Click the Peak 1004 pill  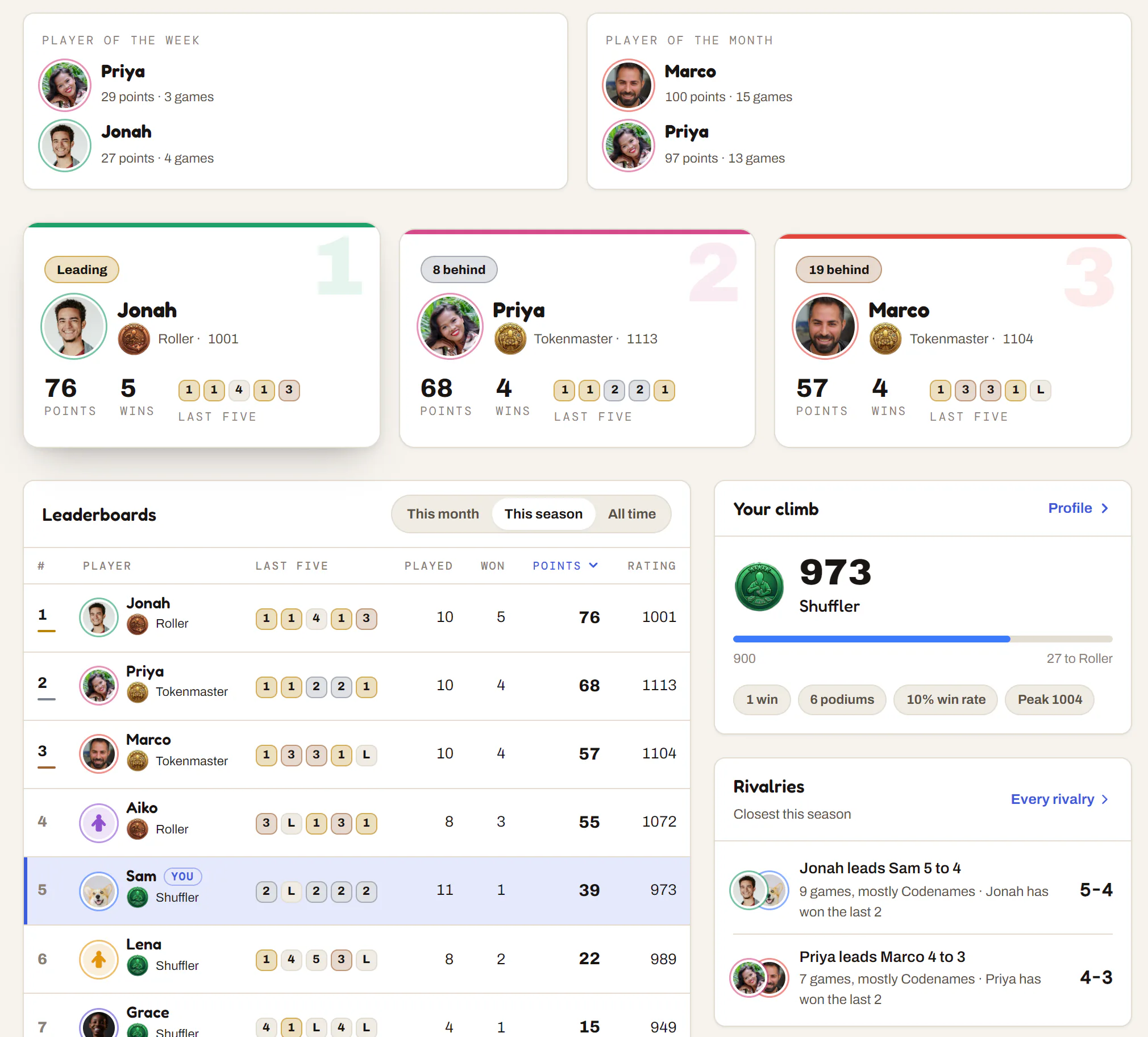pyautogui.click(x=1050, y=700)
